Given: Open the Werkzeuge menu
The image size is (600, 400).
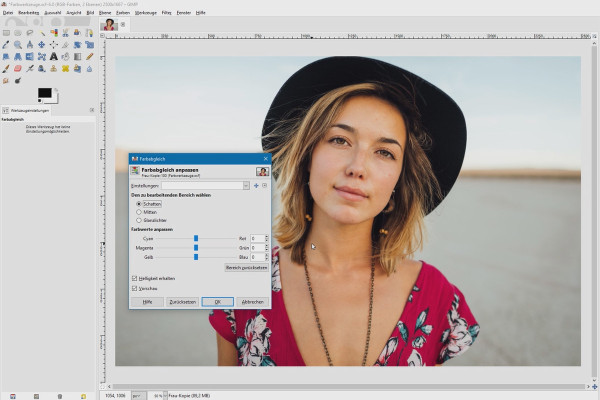Looking at the screenshot, I should 146,13.
